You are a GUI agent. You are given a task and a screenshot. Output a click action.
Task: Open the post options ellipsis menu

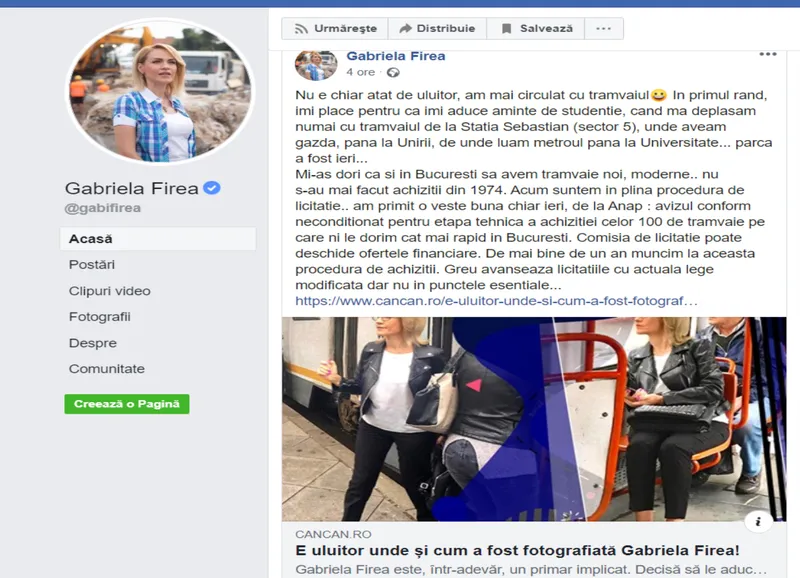click(768, 54)
